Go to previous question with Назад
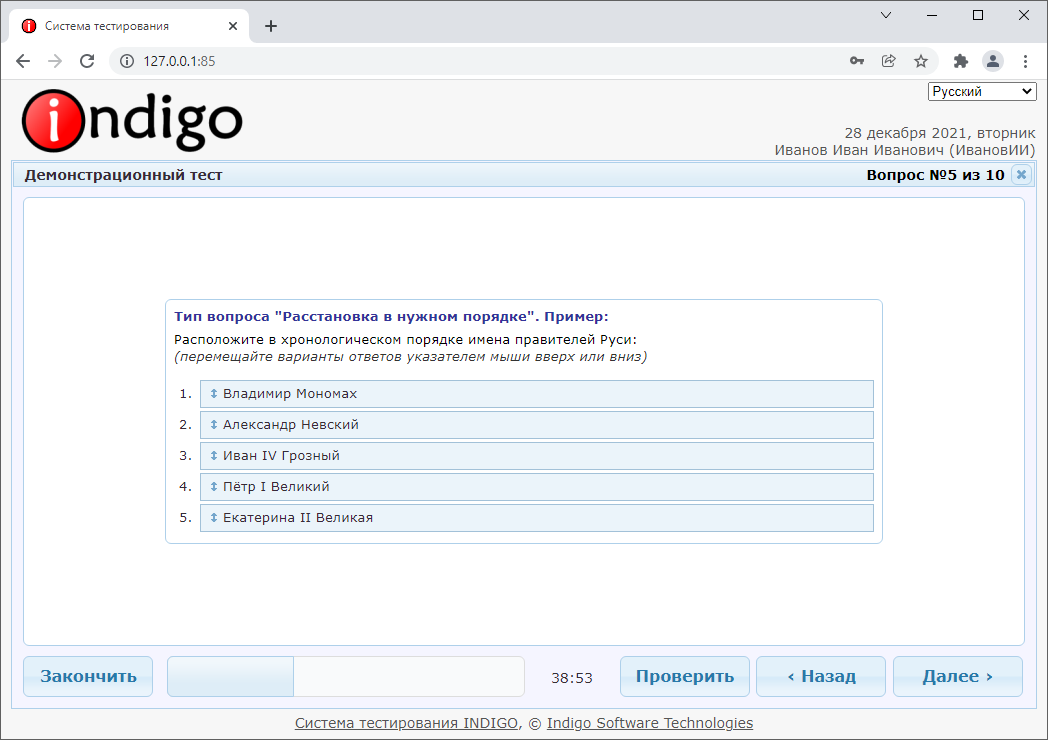The height and width of the screenshot is (740, 1048). 821,676
